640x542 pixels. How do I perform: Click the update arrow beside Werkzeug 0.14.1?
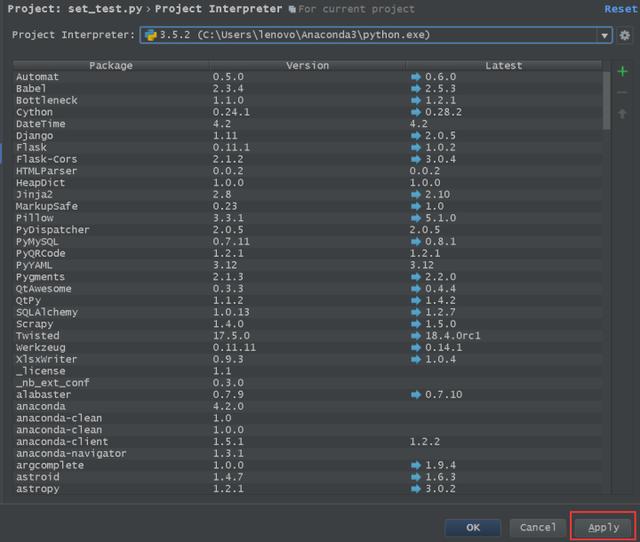click(x=416, y=348)
